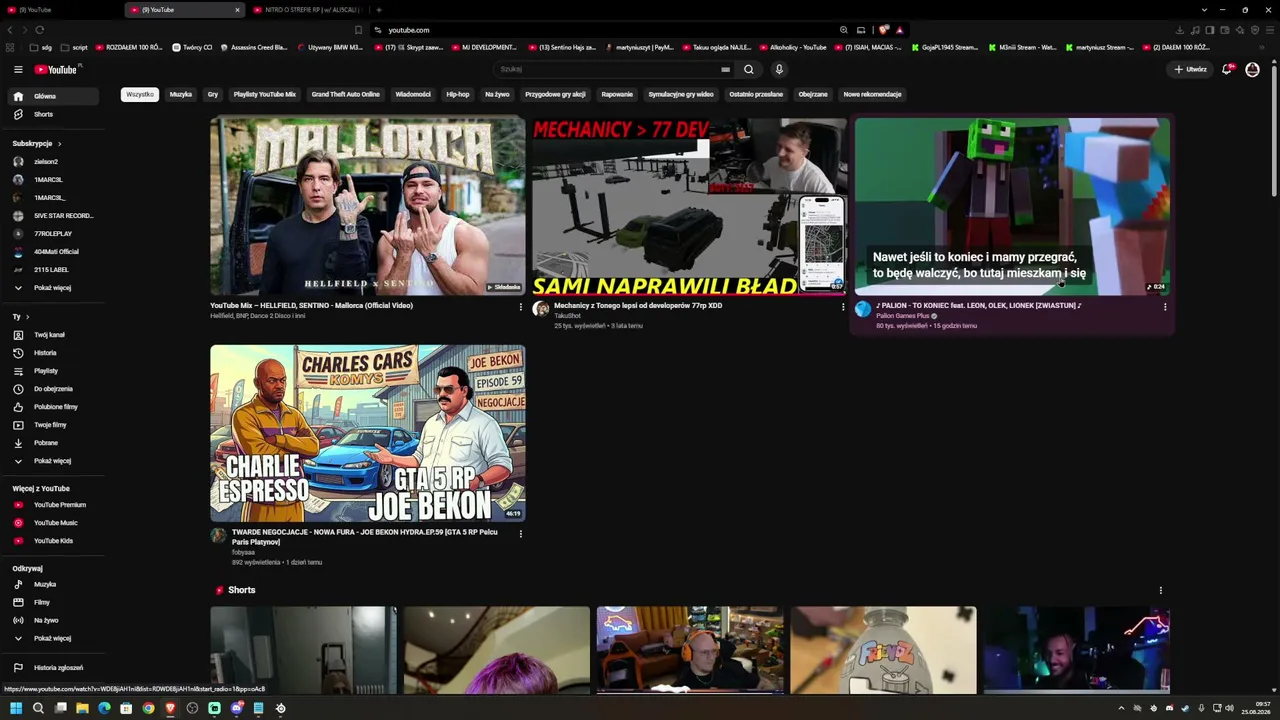Reload the page in the browser toolbar
Screen dimensions: 1280x720
(39, 30)
